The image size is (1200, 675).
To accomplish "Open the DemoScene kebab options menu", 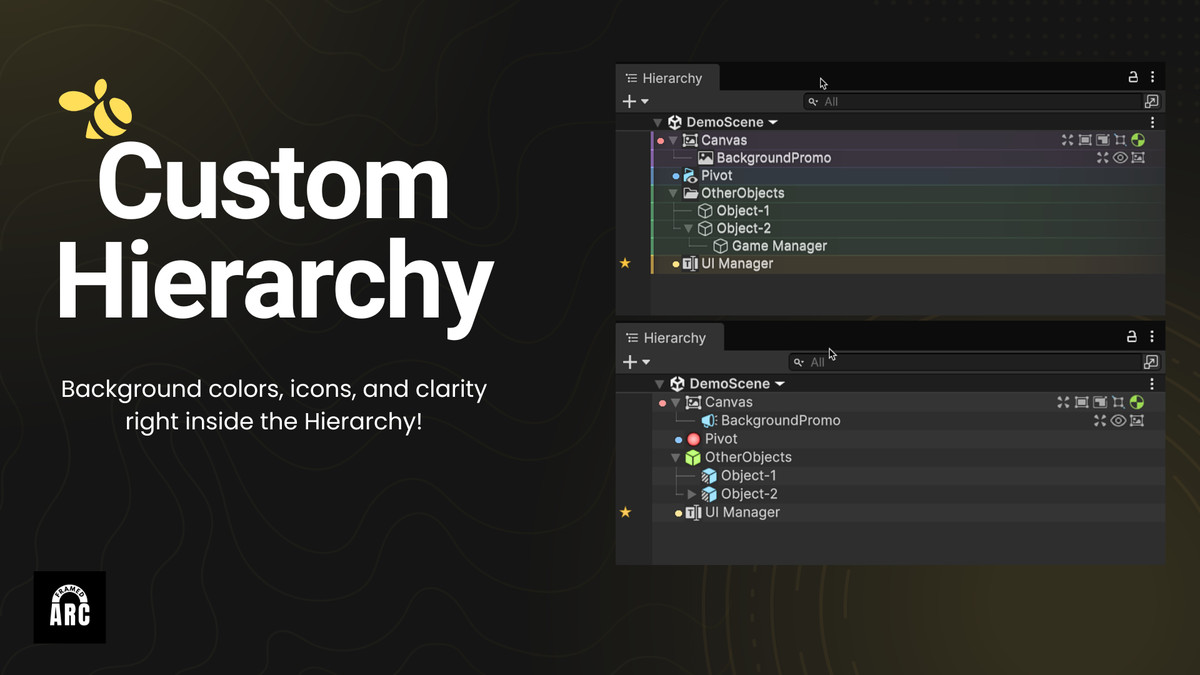I will 1151,121.
